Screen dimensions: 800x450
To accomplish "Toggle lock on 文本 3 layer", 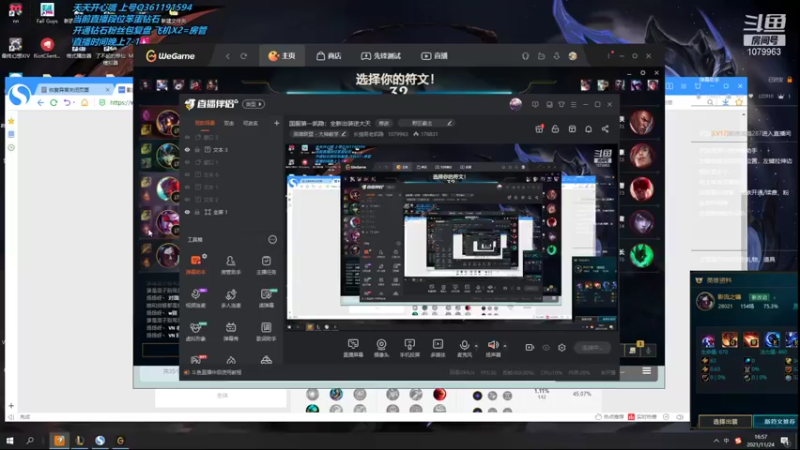I will tap(197, 150).
